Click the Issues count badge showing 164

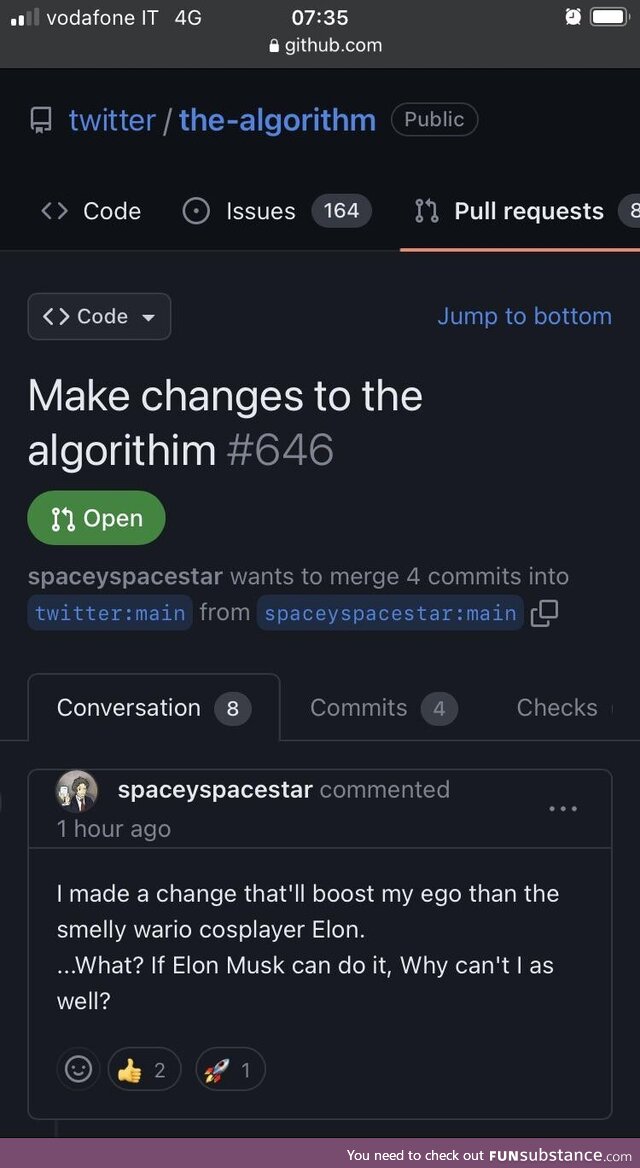341,211
